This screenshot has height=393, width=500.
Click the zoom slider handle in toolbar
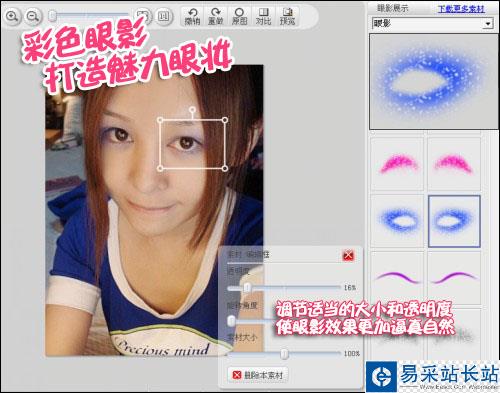52,16
